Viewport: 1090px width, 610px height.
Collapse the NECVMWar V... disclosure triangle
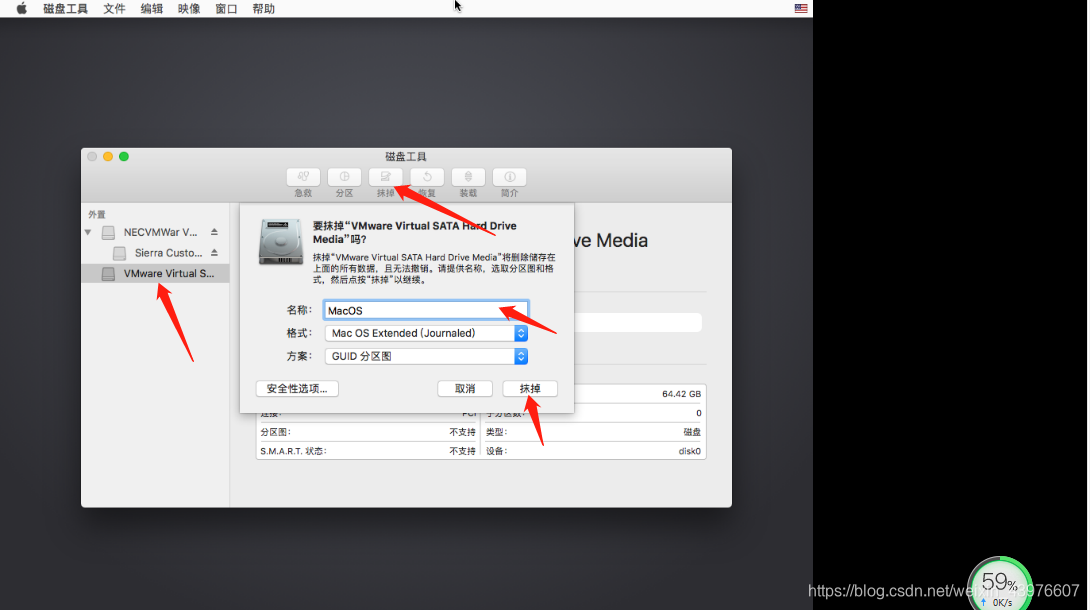(x=88, y=232)
